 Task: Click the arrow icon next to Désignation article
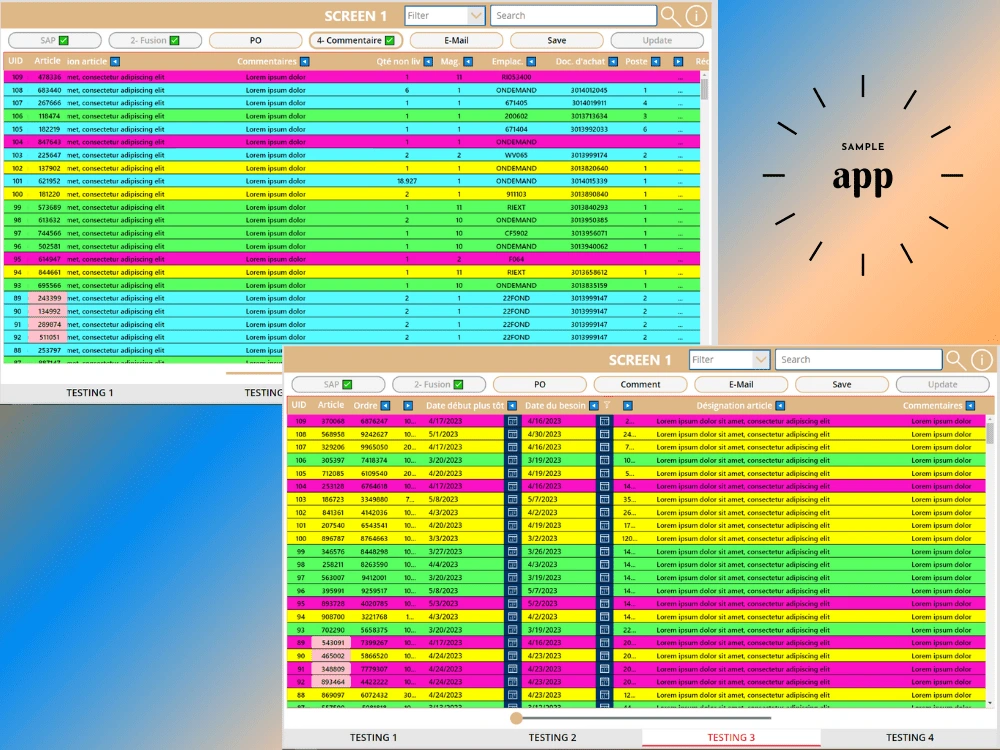coord(781,406)
